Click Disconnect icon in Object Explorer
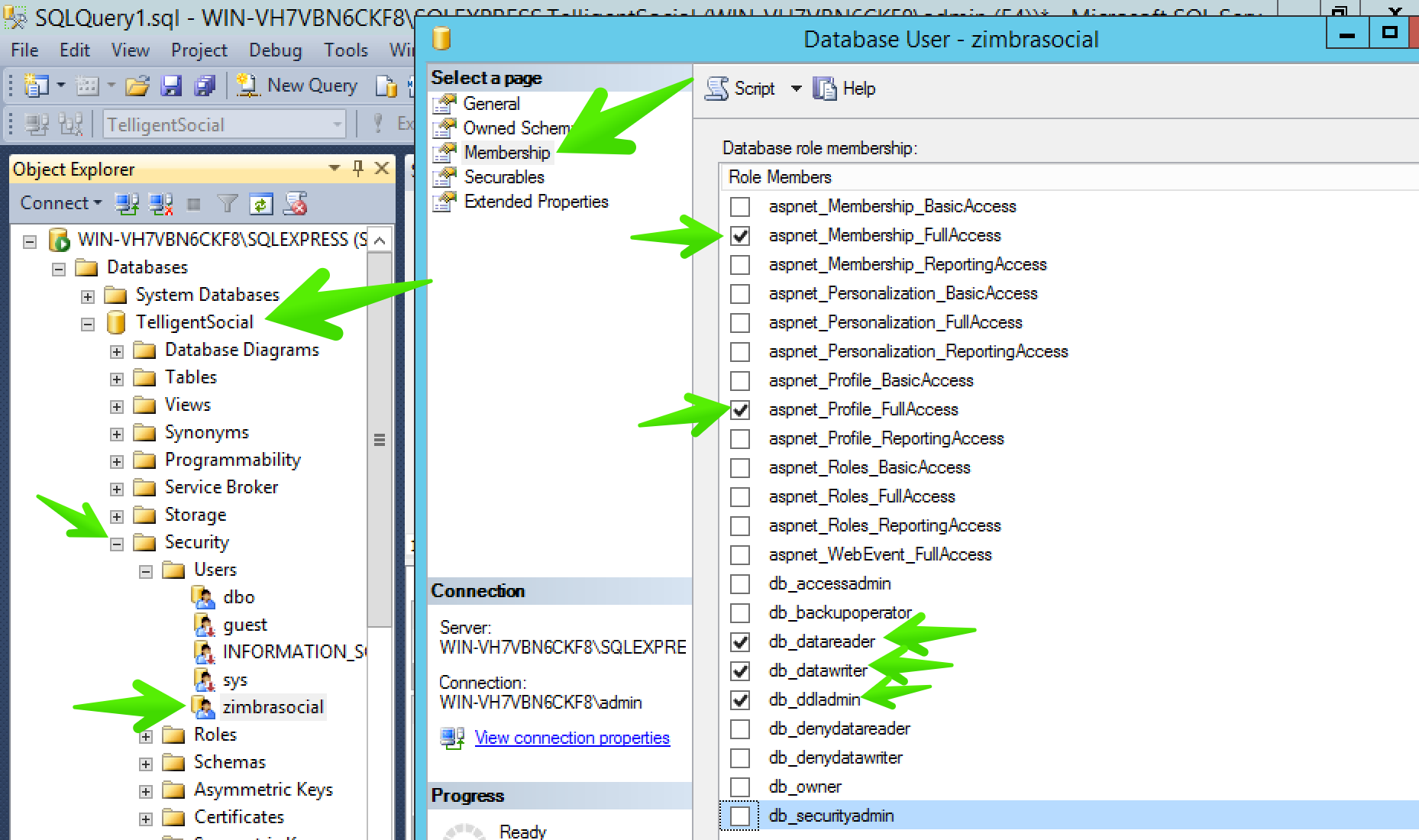Screen dimensions: 1419x840 (x=160, y=204)
